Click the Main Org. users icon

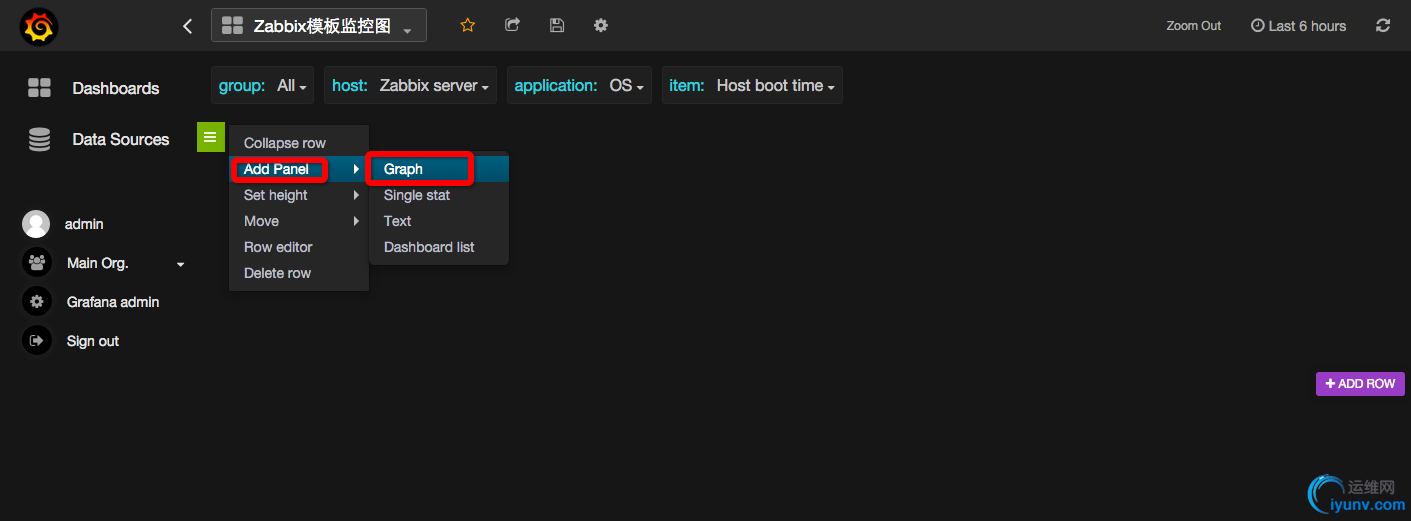36,263
